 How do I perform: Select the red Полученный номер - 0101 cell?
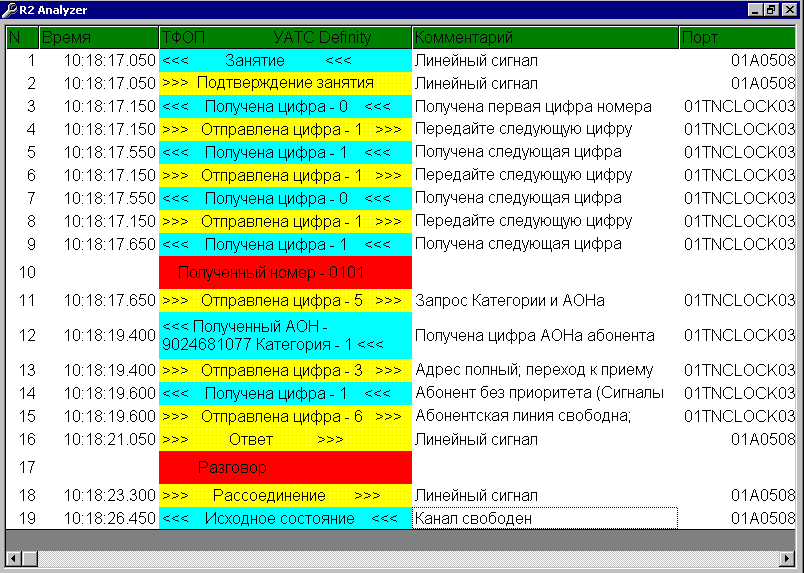pyautogui.click(x=286, y=272)
